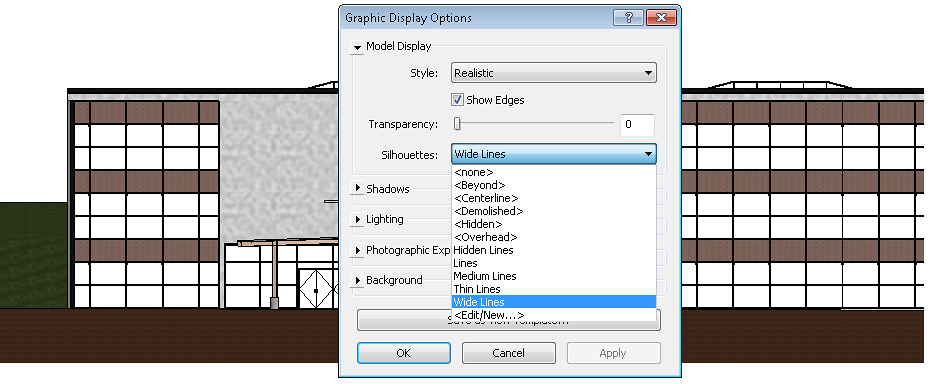Pick Thin Lines from the list
This screenshot has height=384, width=931.
pos(553,289)
